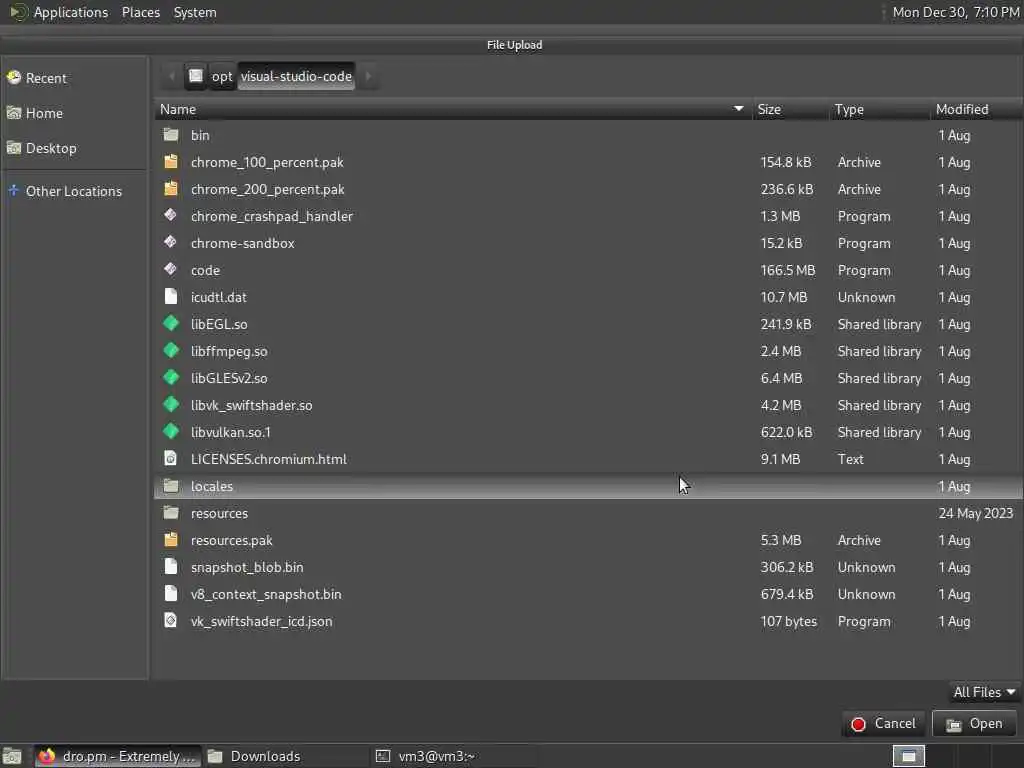Image resolution: width=1024 pixels, height=768 pixels.
Task: Open the bin folder icon
Action: [x=171, y=135]
